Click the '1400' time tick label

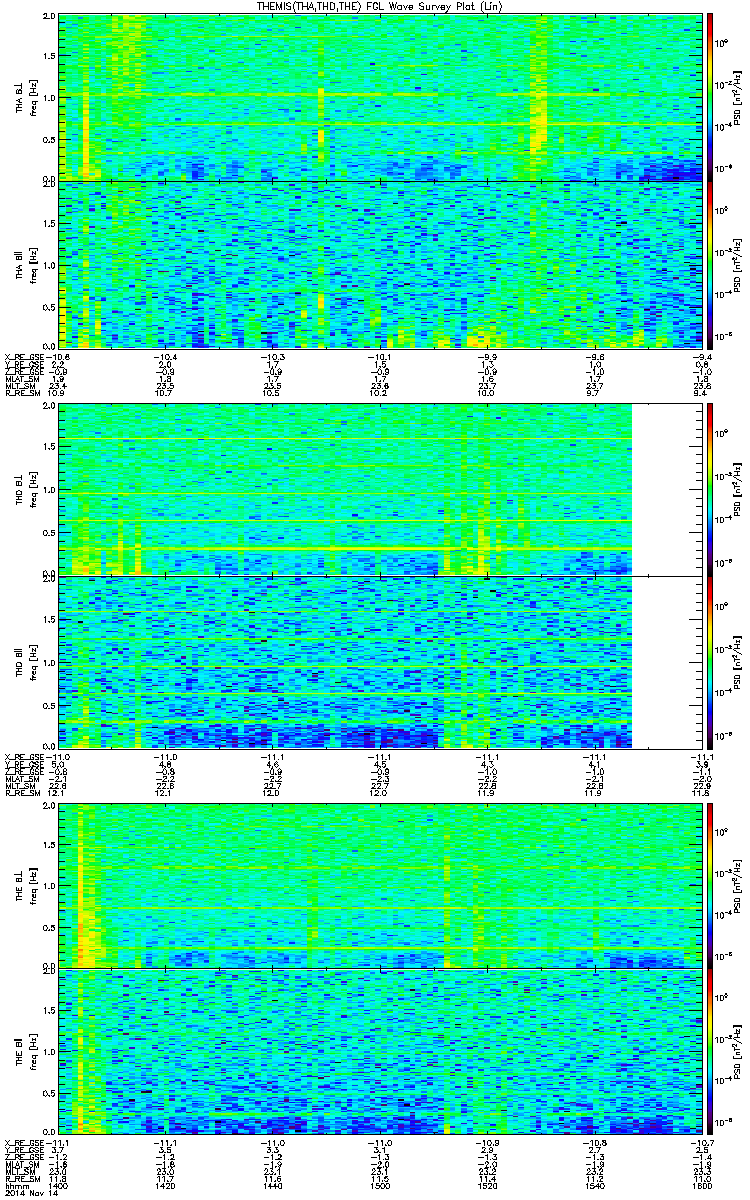tap(59, 1185)
